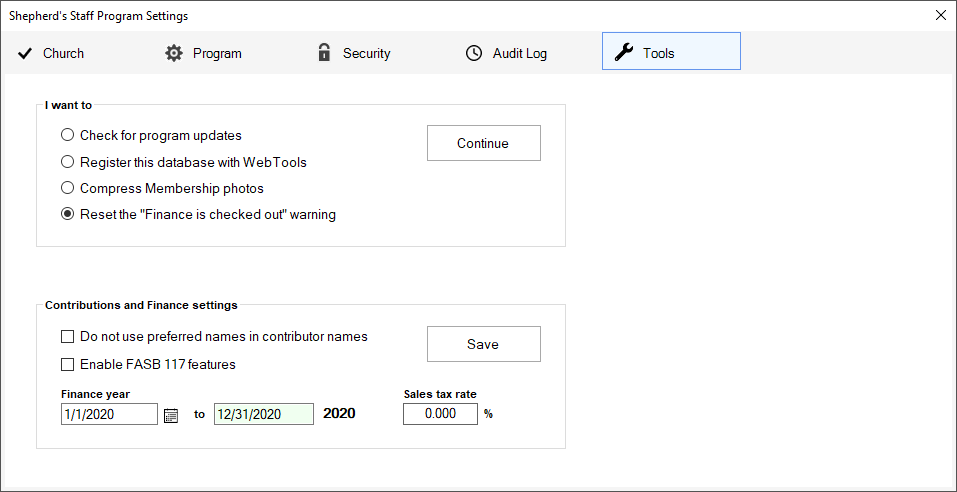Open the Finance year calendar picker
Screen dimensions: 957x492
[x=171, y=415]
